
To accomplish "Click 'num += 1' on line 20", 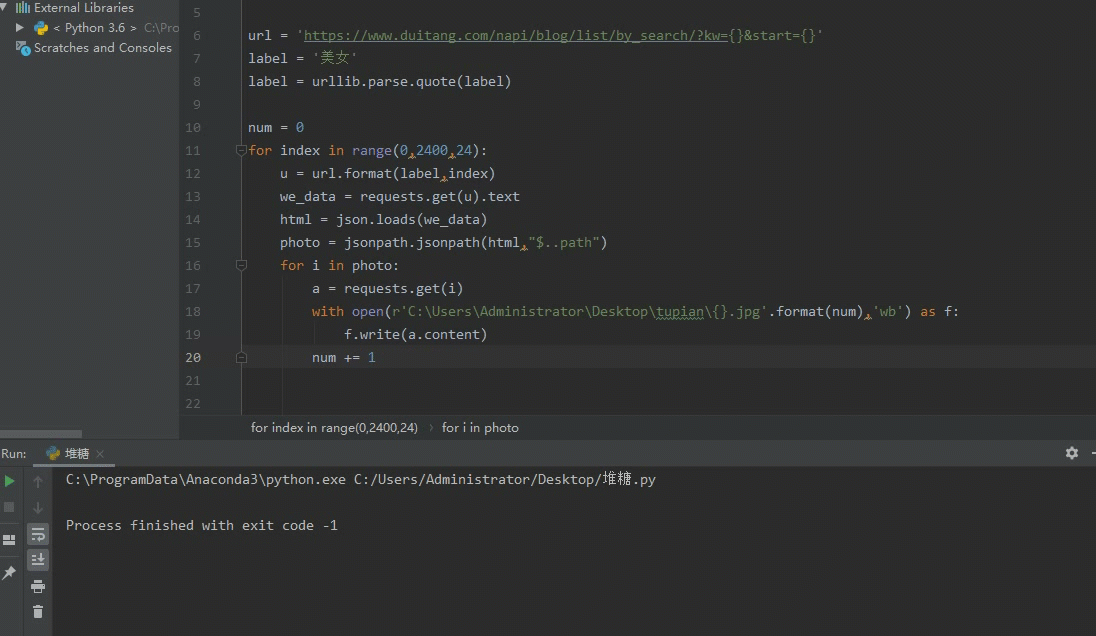I will (344, 357).
